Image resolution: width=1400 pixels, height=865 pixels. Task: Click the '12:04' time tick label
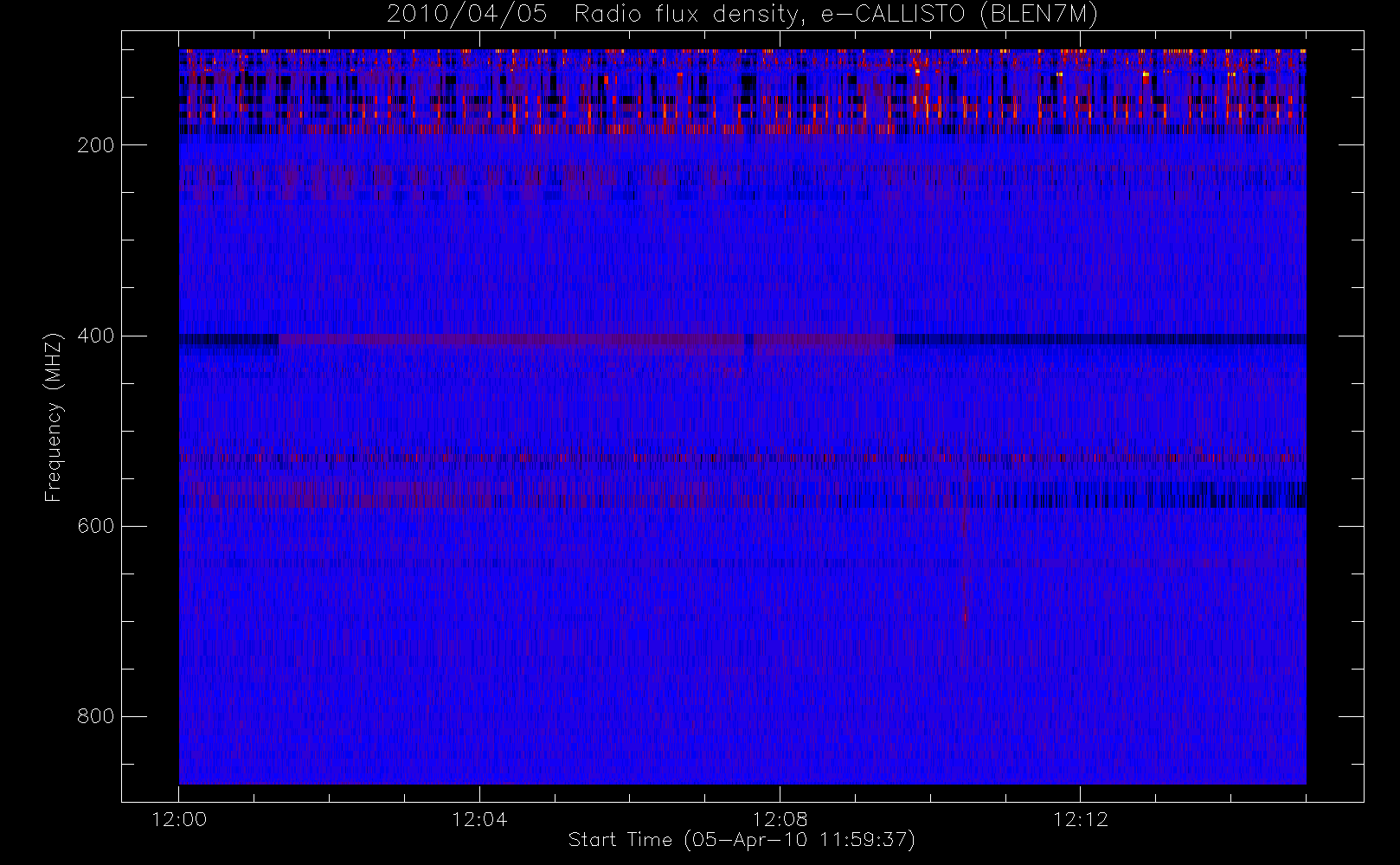479,819
